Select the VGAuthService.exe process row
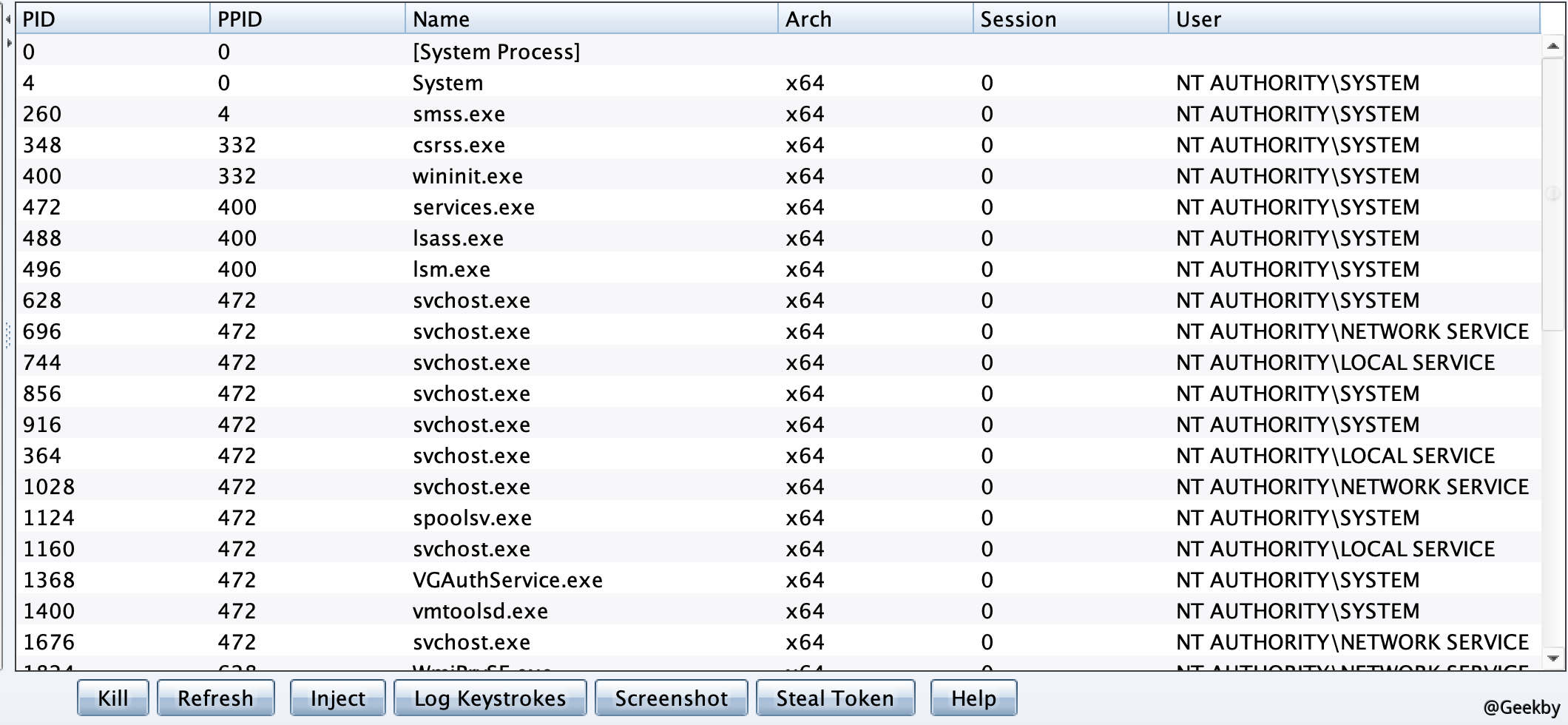Screen dimensions: 1568x725 point(507,580)
